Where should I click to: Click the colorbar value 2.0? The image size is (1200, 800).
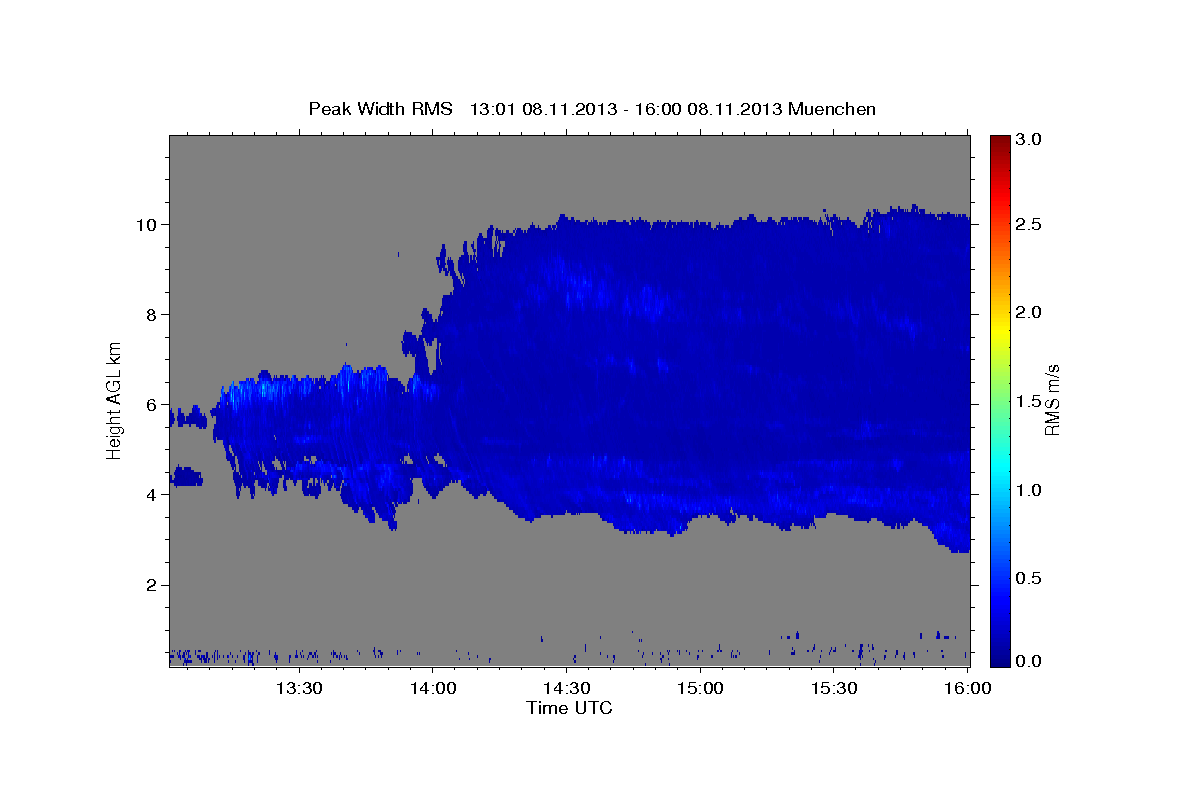(x=1030, y=313)
